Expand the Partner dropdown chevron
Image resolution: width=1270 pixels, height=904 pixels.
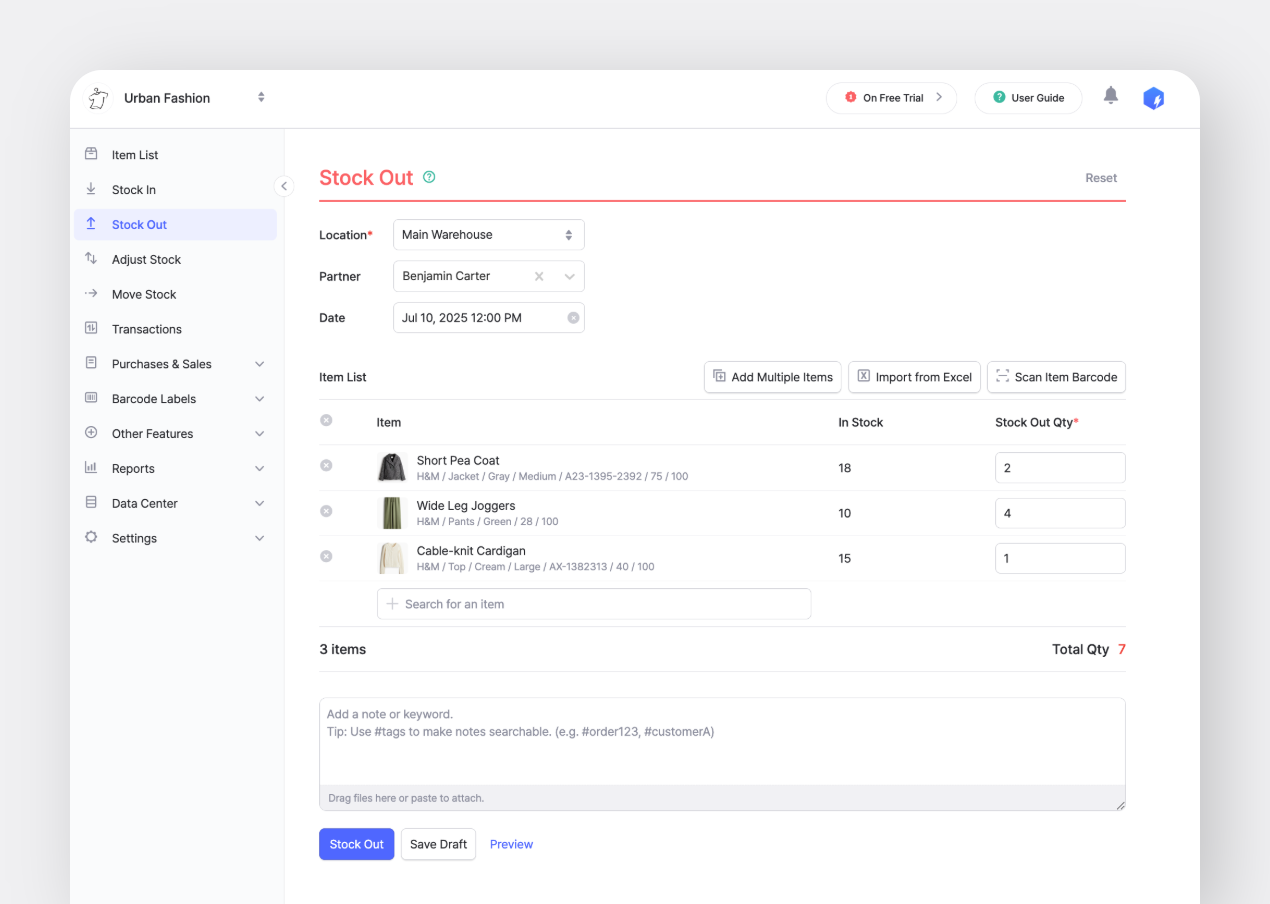569,277
